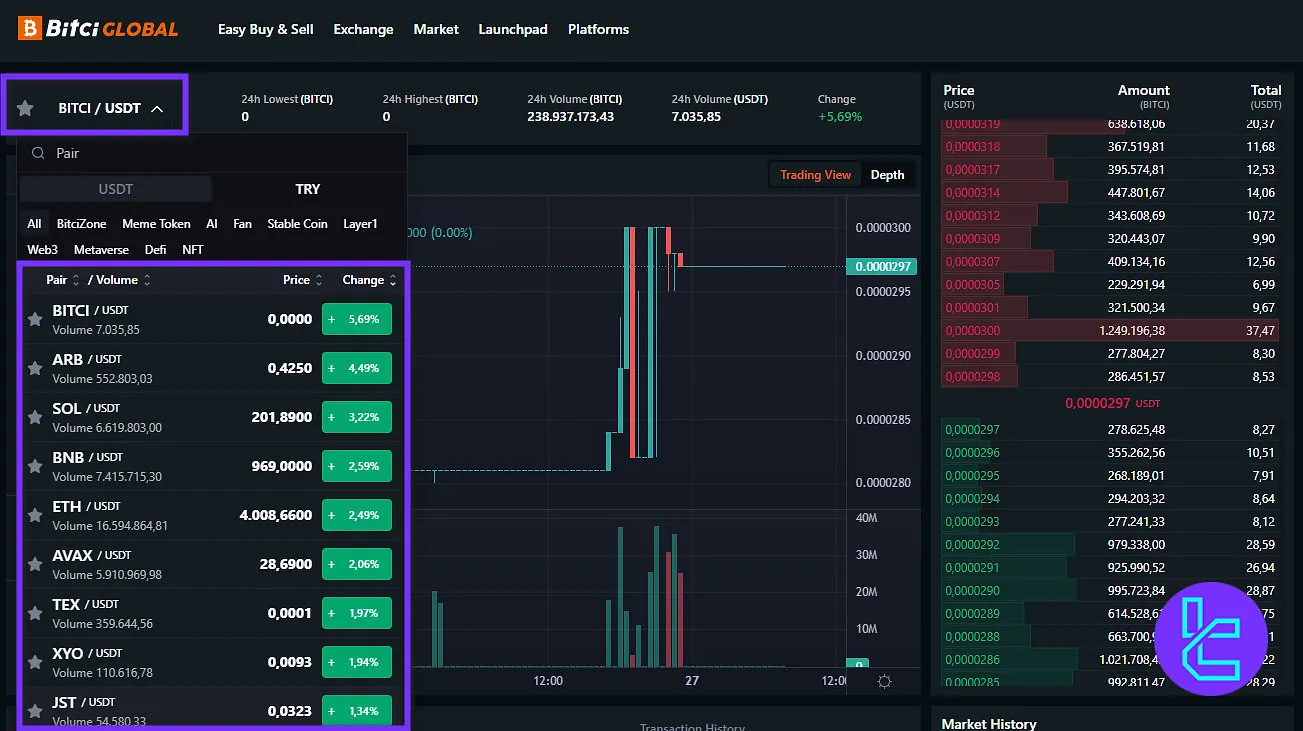The width and height of the screenshot is (1303, 731).
Task: Open the Exchange menu
Action: coord(363,29)
